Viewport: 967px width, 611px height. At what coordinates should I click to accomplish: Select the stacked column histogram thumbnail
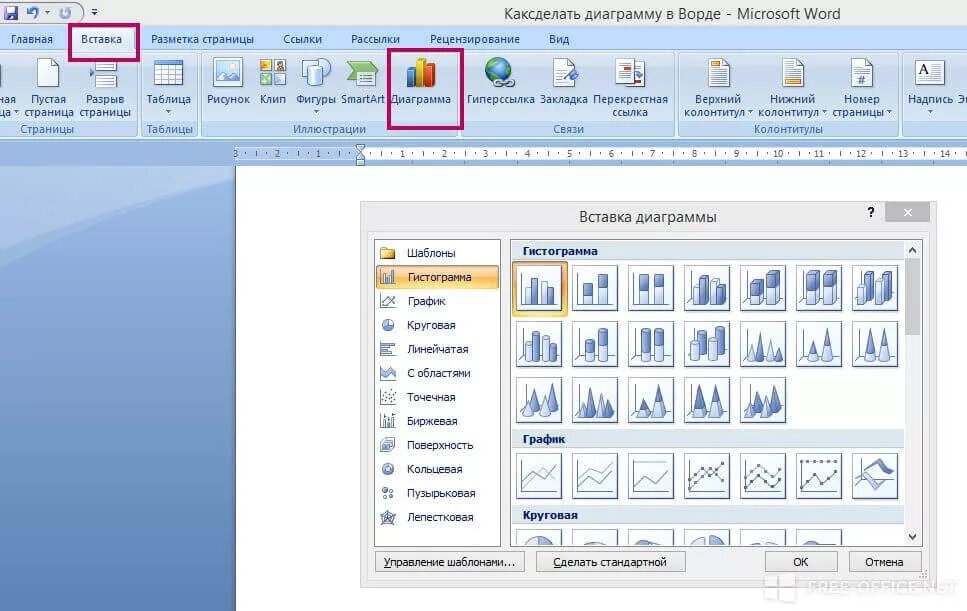coord(595,288)
